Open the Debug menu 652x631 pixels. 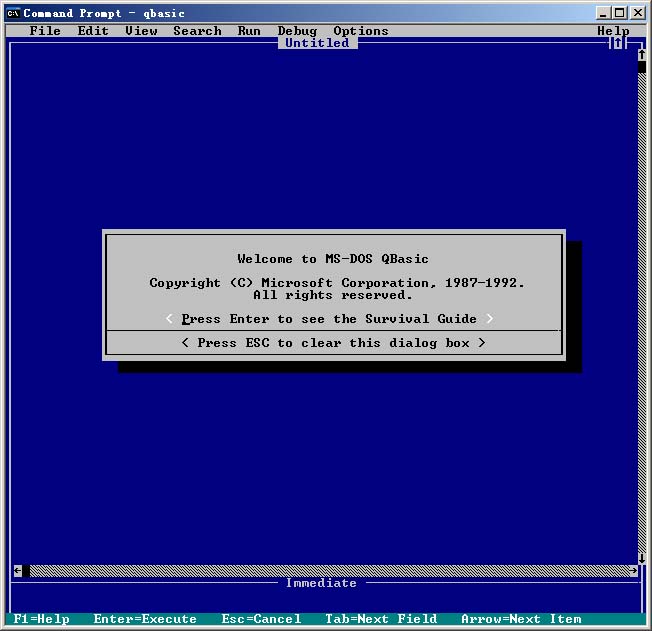(x=297, y=31)
